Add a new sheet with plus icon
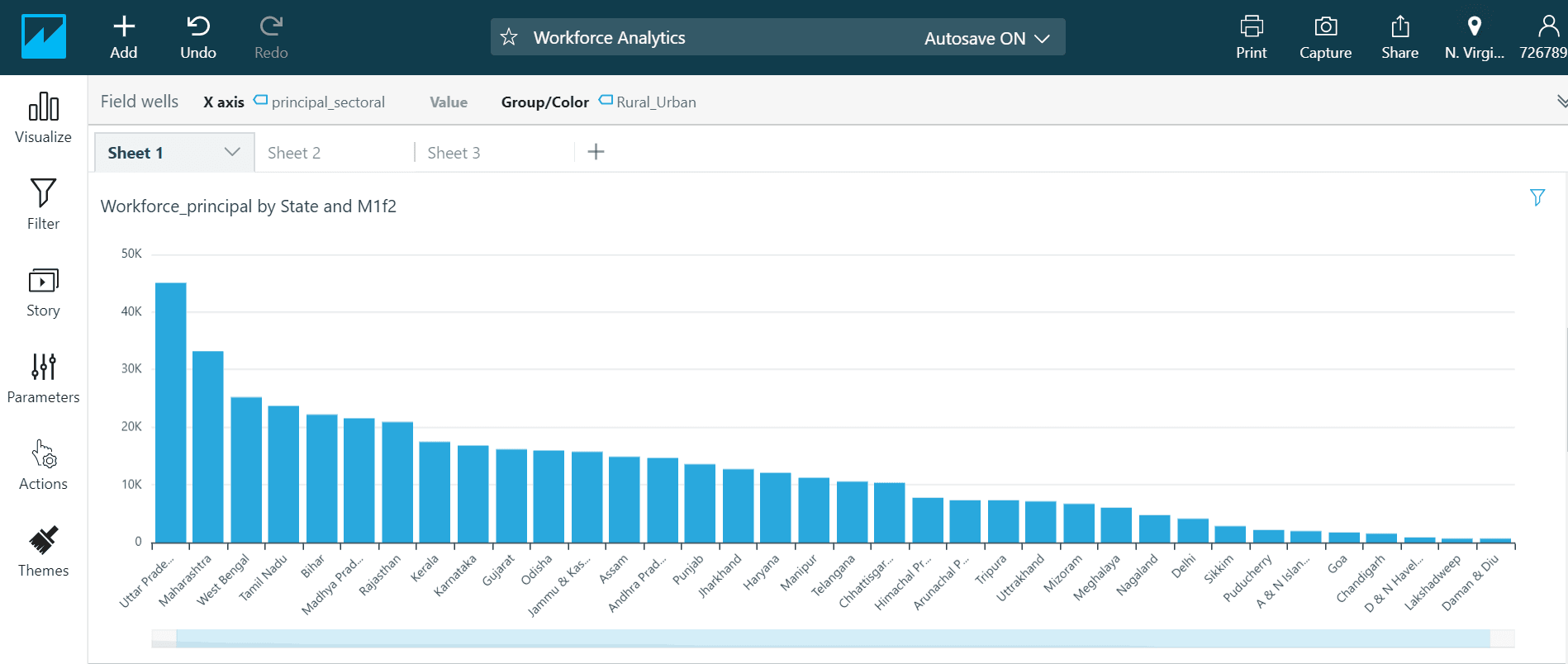Viewport: 1568px width, 664px height. click(596, 152)
